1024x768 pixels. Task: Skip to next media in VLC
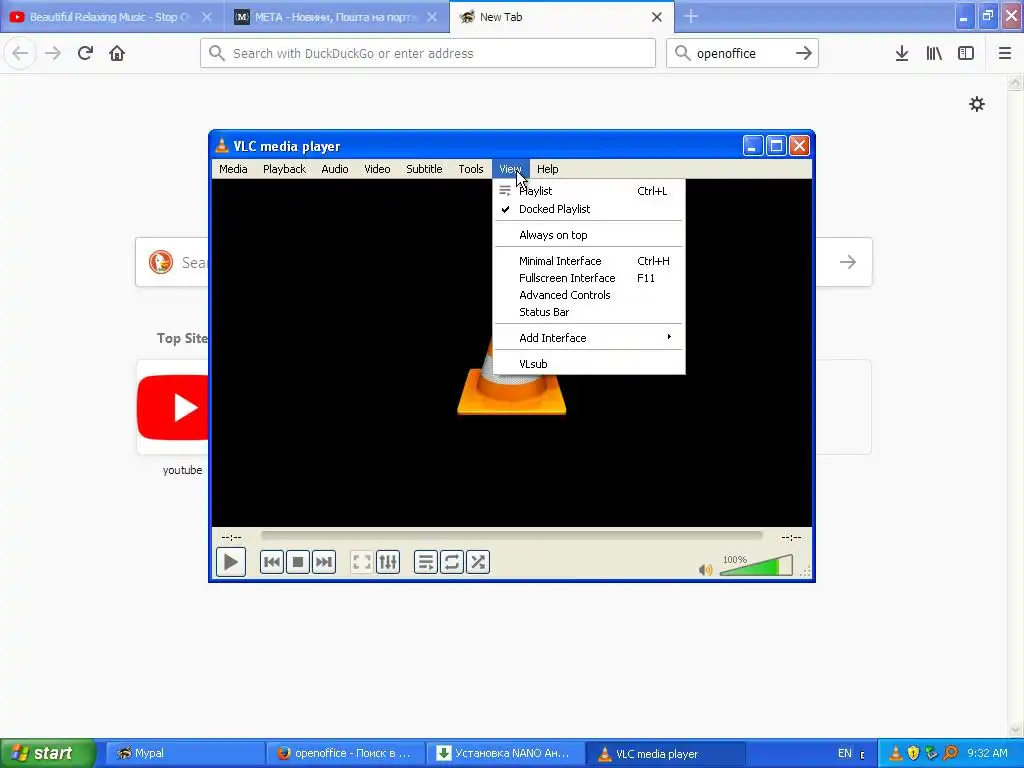(324, 562)
